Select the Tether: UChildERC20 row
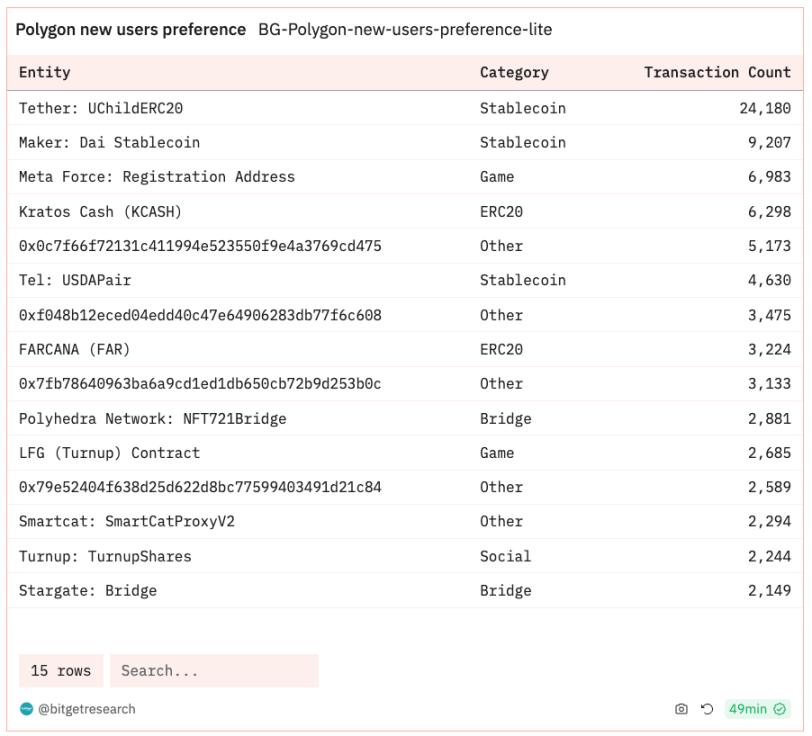 pos(405,108)
